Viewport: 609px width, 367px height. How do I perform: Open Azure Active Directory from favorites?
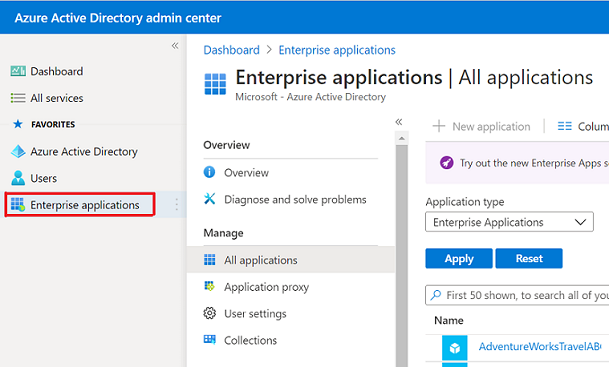tap(84, 151)
